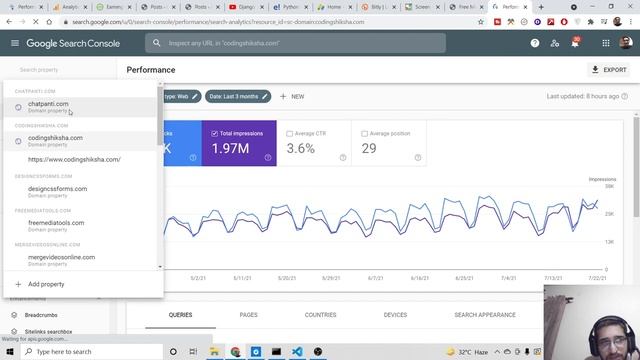Toggle the Average position checkbox
The height and width of the screenshot is (360, 640).
coord(364,133)
